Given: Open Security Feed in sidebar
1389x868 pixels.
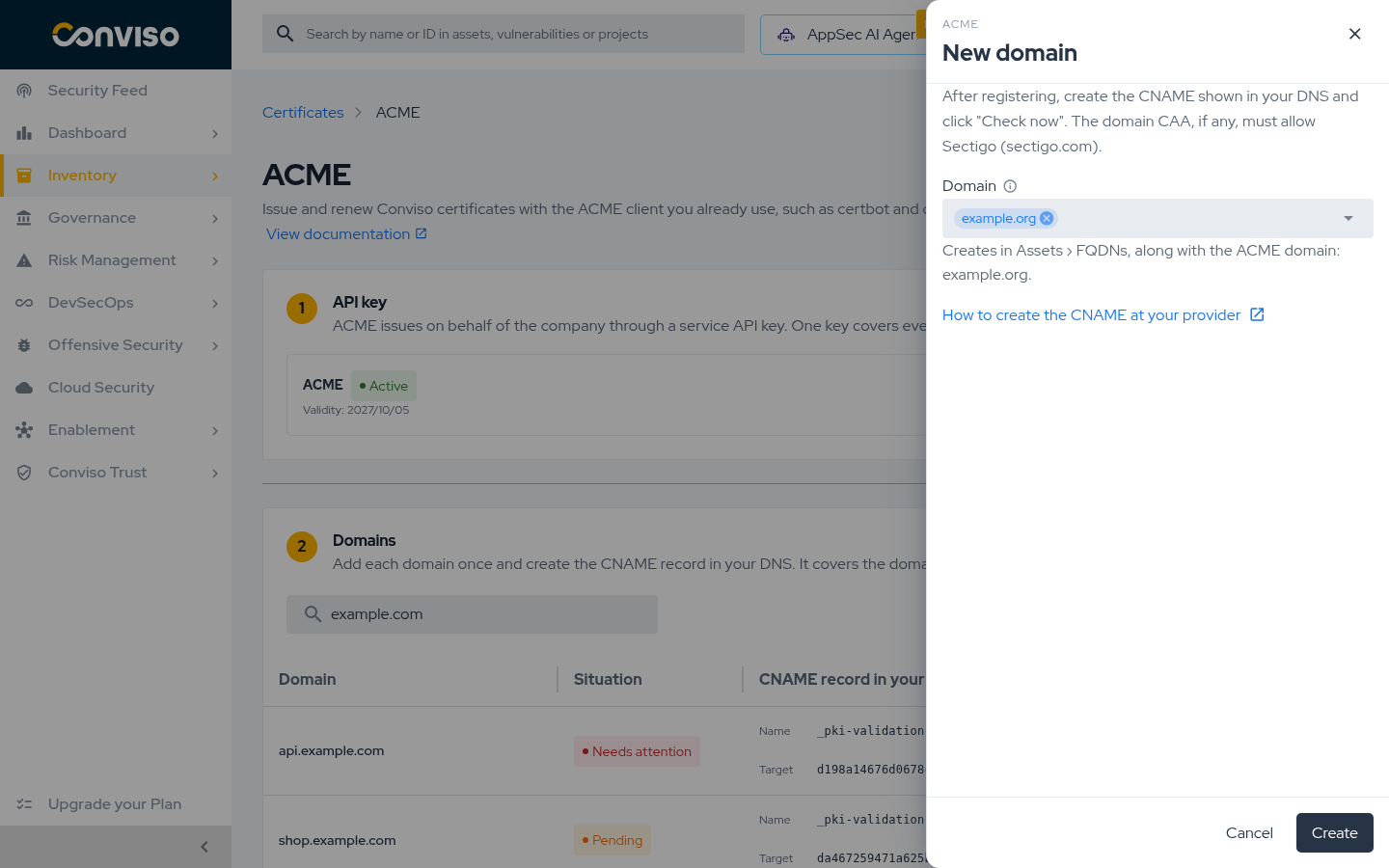Looking at the screenshot, I should pyautogui.click(x=116, y=91).
